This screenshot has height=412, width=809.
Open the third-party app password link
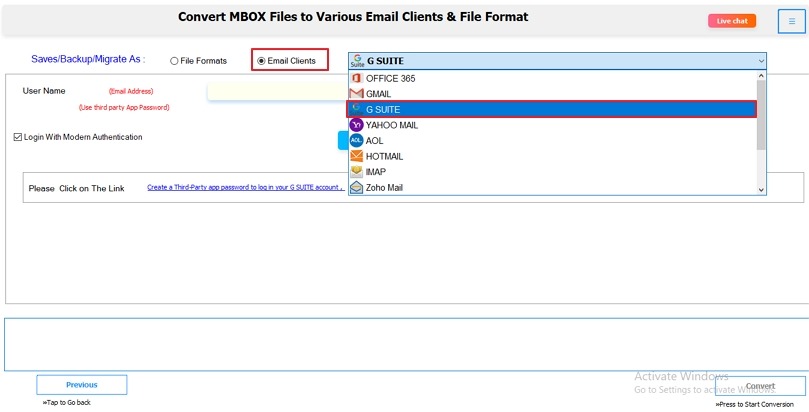[244, 187]
